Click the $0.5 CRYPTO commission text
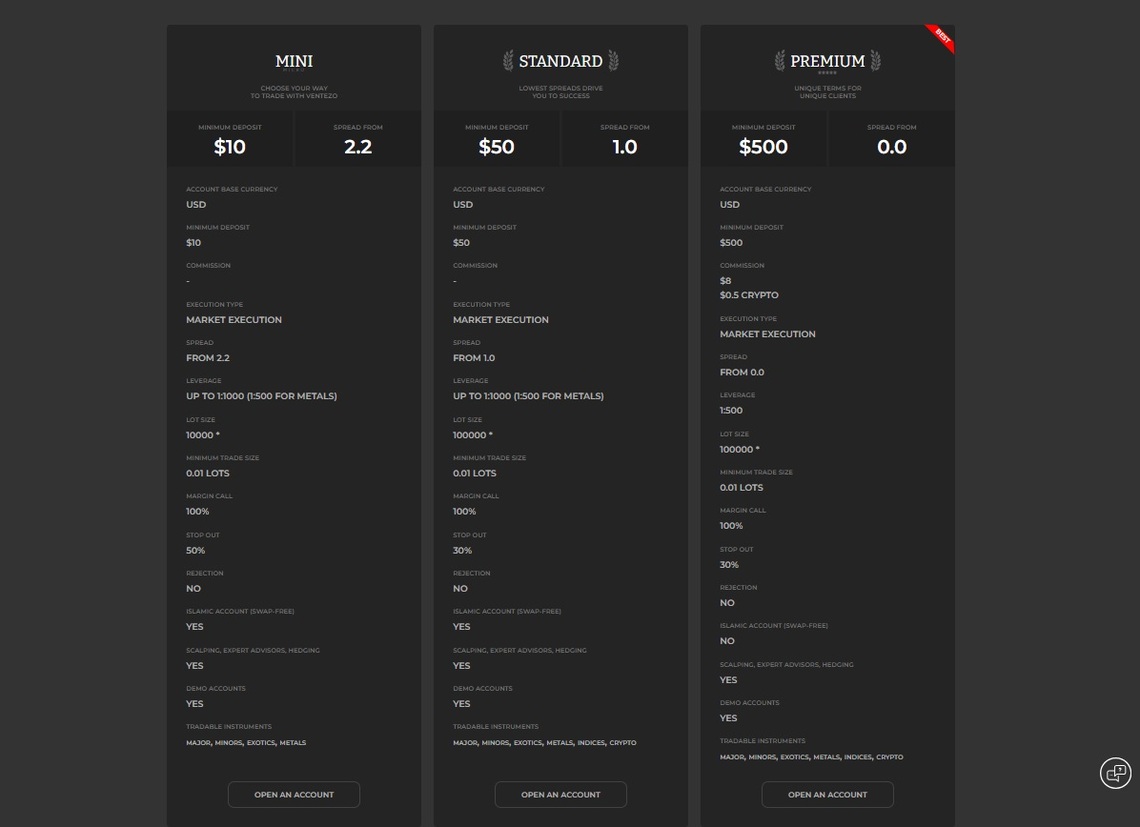Screen dimensions: 1140x827 (749, 295)
